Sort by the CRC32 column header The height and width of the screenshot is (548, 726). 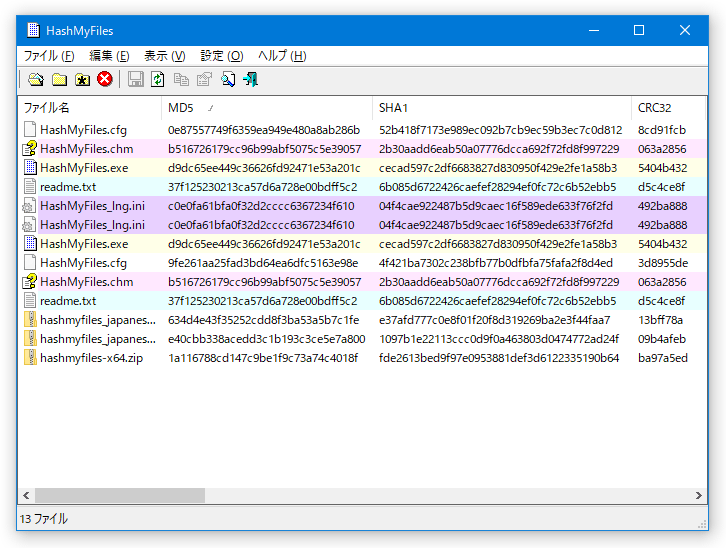(668, 108)
